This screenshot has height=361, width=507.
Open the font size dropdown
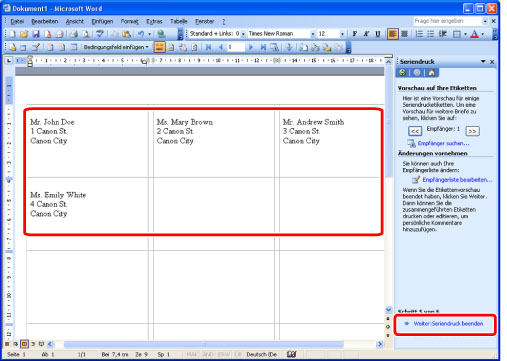(x=342, y=34)
